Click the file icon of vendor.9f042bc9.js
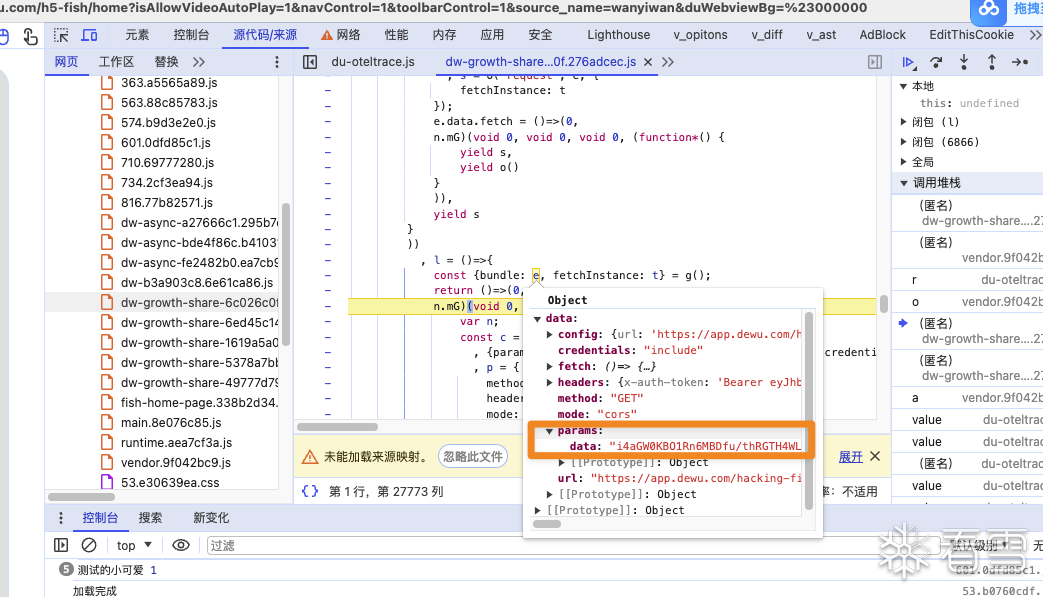The width and height of the screenshot is (1043, 597). [107, 462]
